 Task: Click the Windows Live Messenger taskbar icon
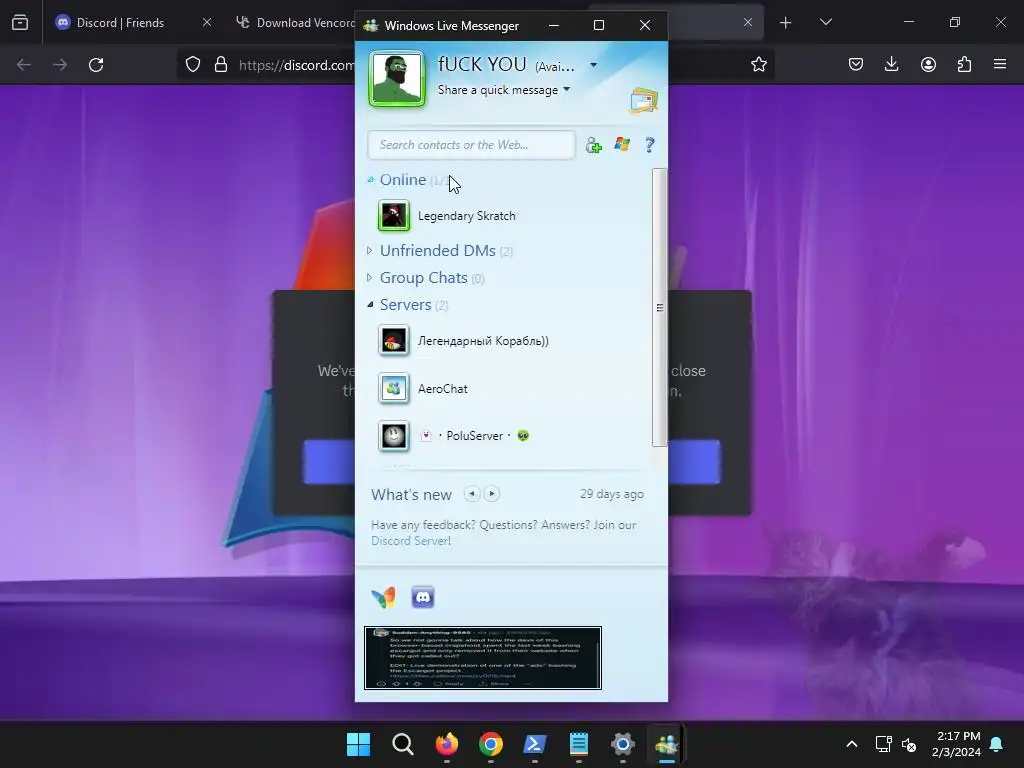point(667,744)
